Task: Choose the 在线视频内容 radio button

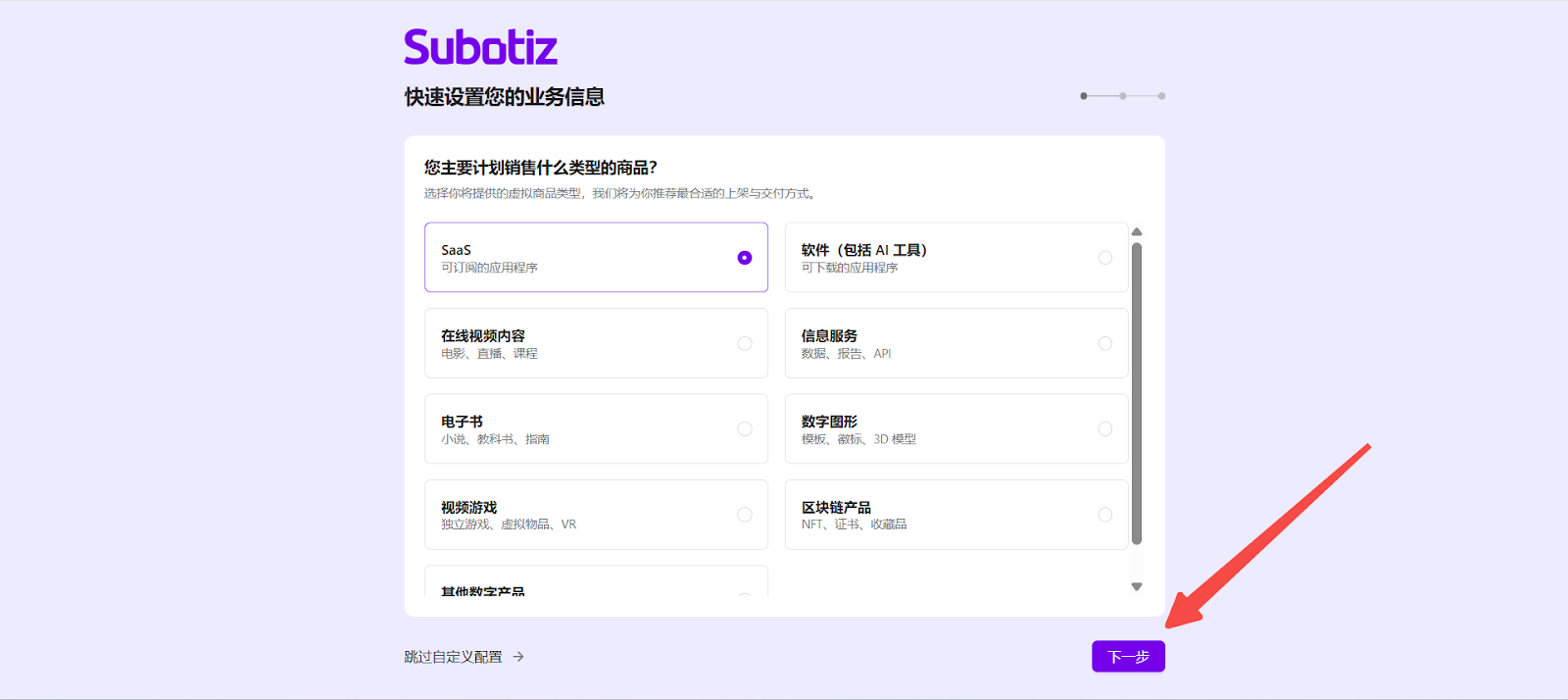Action: pyautogui.click(x=745, y=343)
